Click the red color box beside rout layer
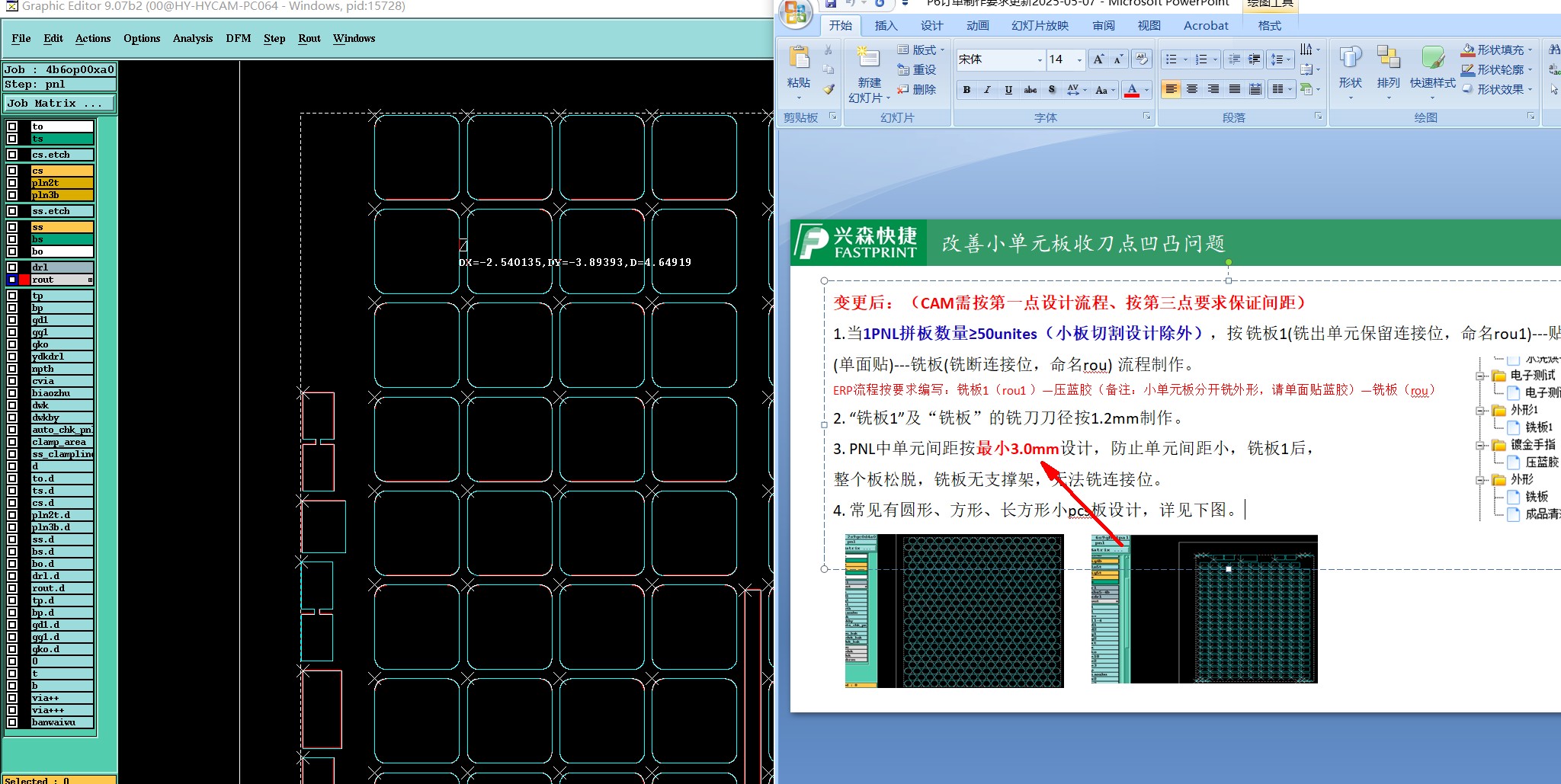 24,280
